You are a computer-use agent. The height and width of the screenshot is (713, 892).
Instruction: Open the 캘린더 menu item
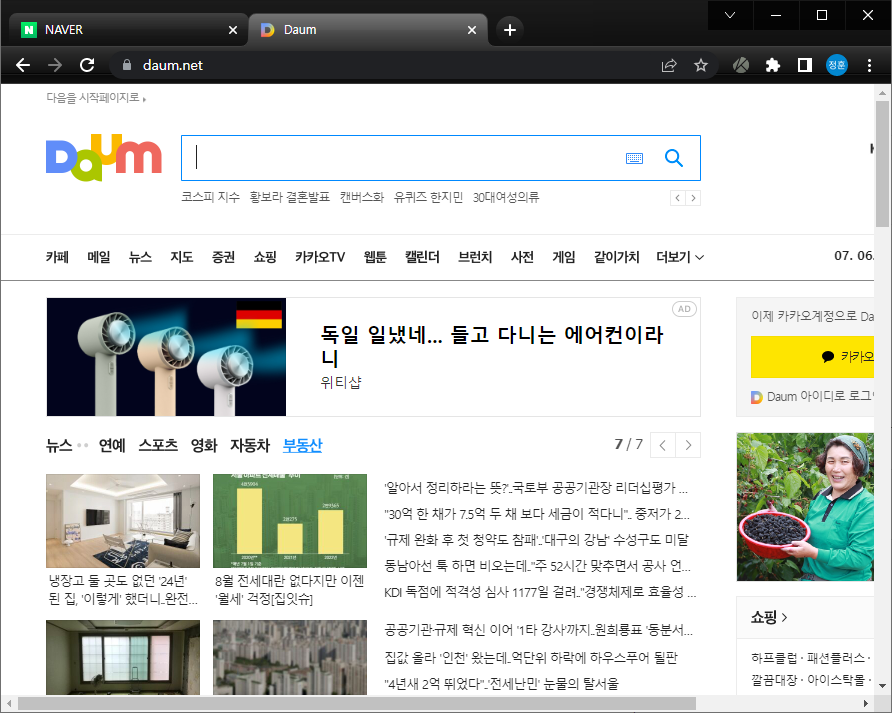(x=422, y=257)
